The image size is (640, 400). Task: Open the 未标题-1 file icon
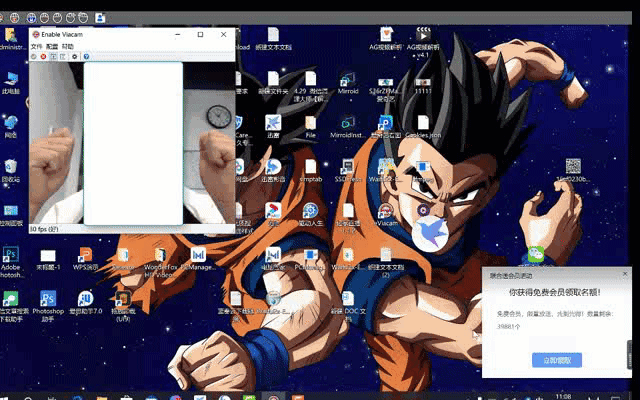coord(48,259)
